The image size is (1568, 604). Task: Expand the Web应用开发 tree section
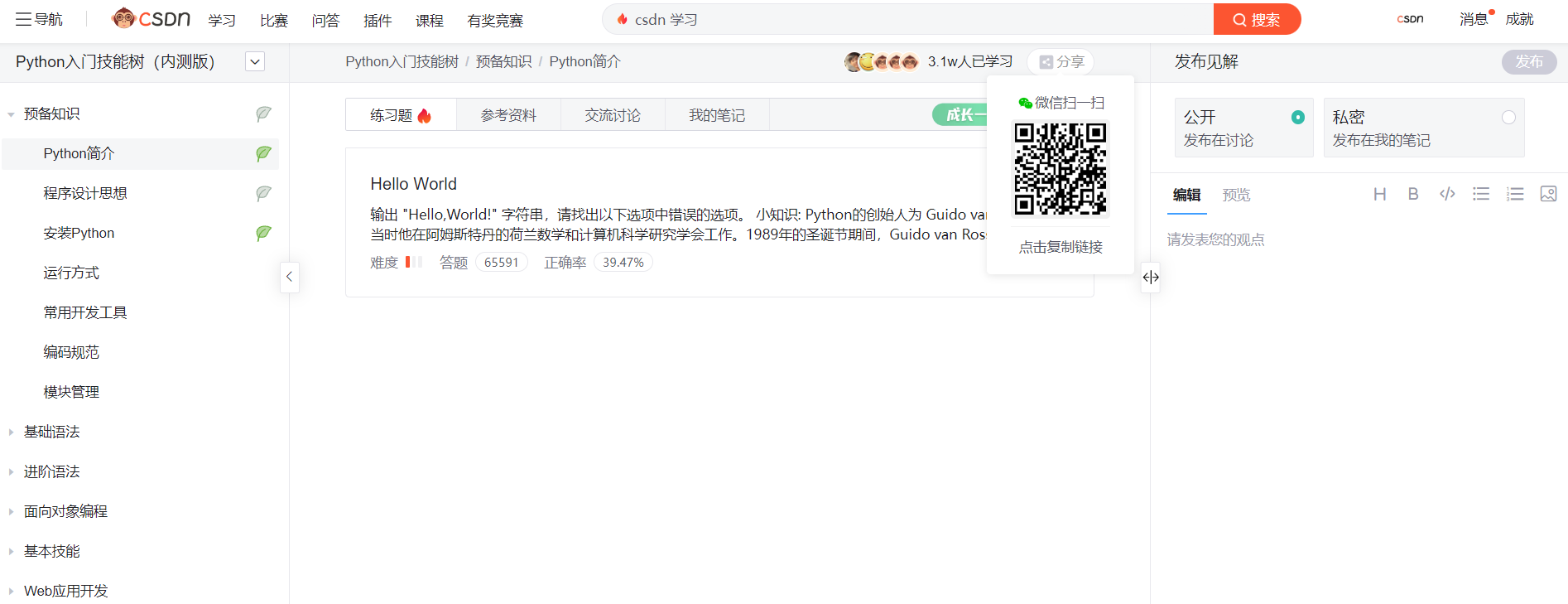[x=11, y=591]
